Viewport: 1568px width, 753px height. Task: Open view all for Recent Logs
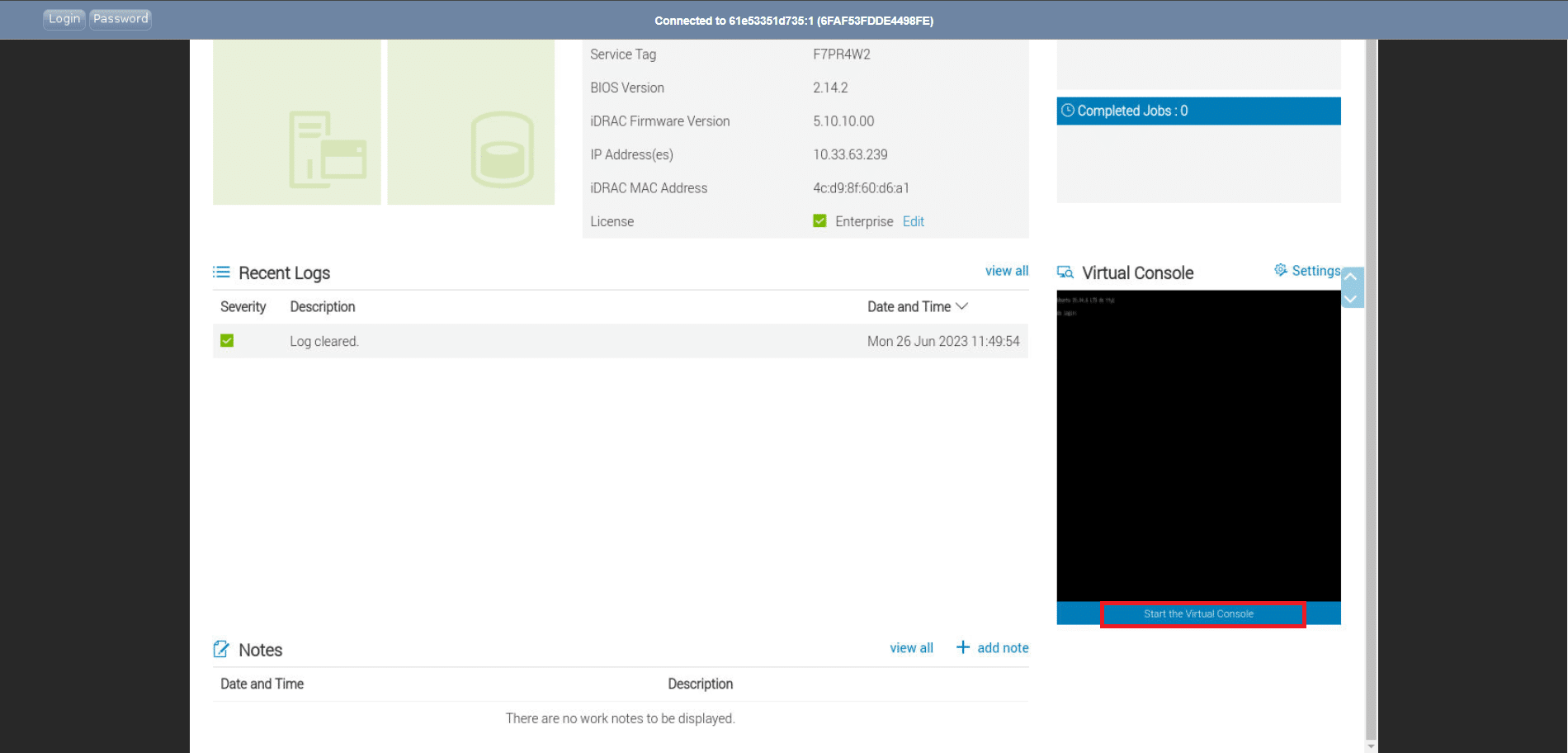pos(1006,271)
